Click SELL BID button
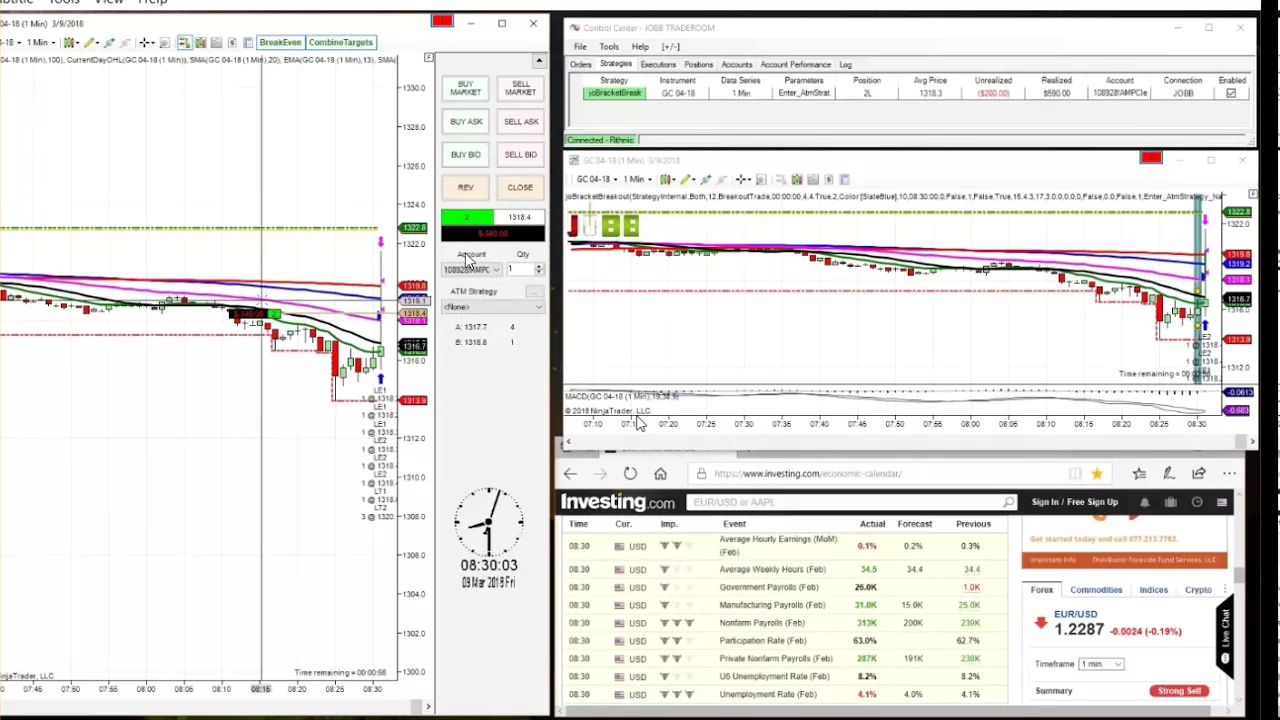 [x=520, y=155]
